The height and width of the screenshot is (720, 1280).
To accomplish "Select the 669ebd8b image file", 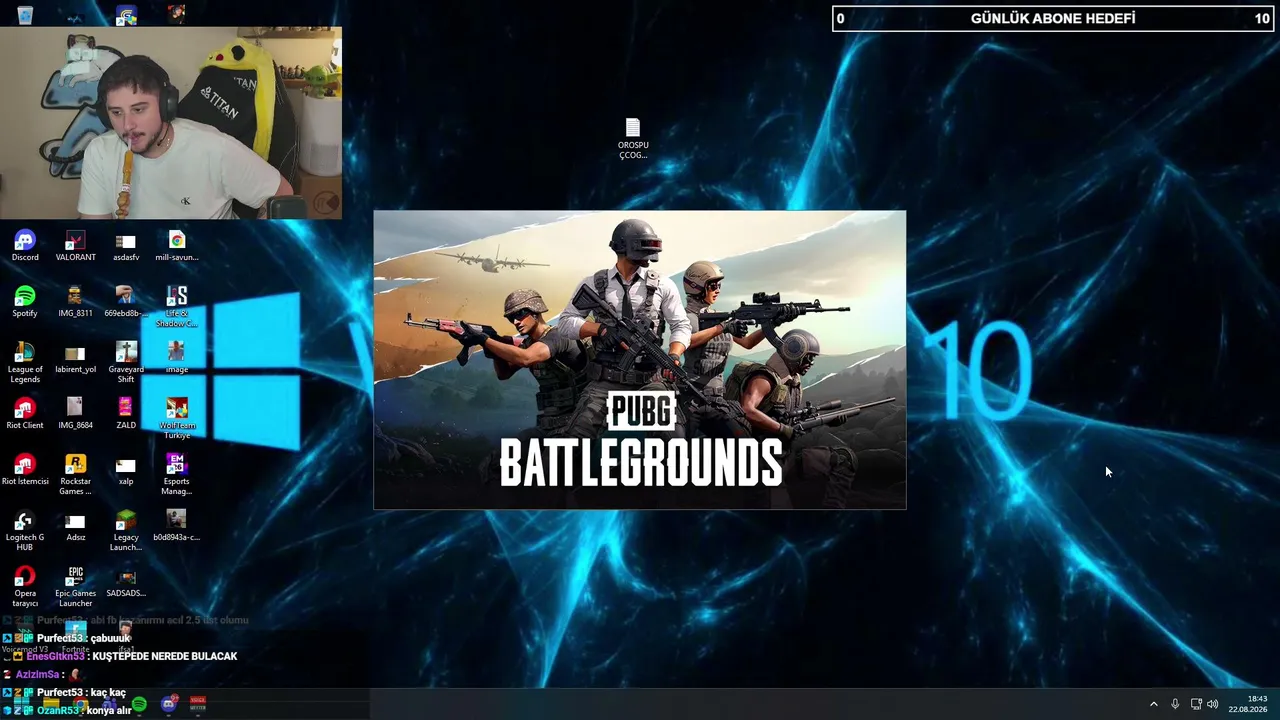I will pyautogui.click(x=126, y=302).
